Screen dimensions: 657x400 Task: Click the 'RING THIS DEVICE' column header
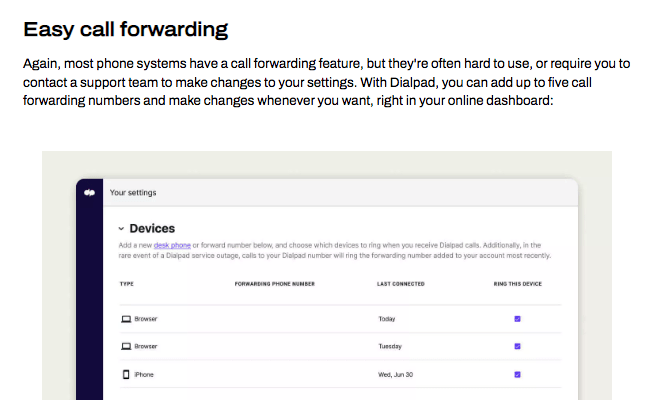coord(517,284)
